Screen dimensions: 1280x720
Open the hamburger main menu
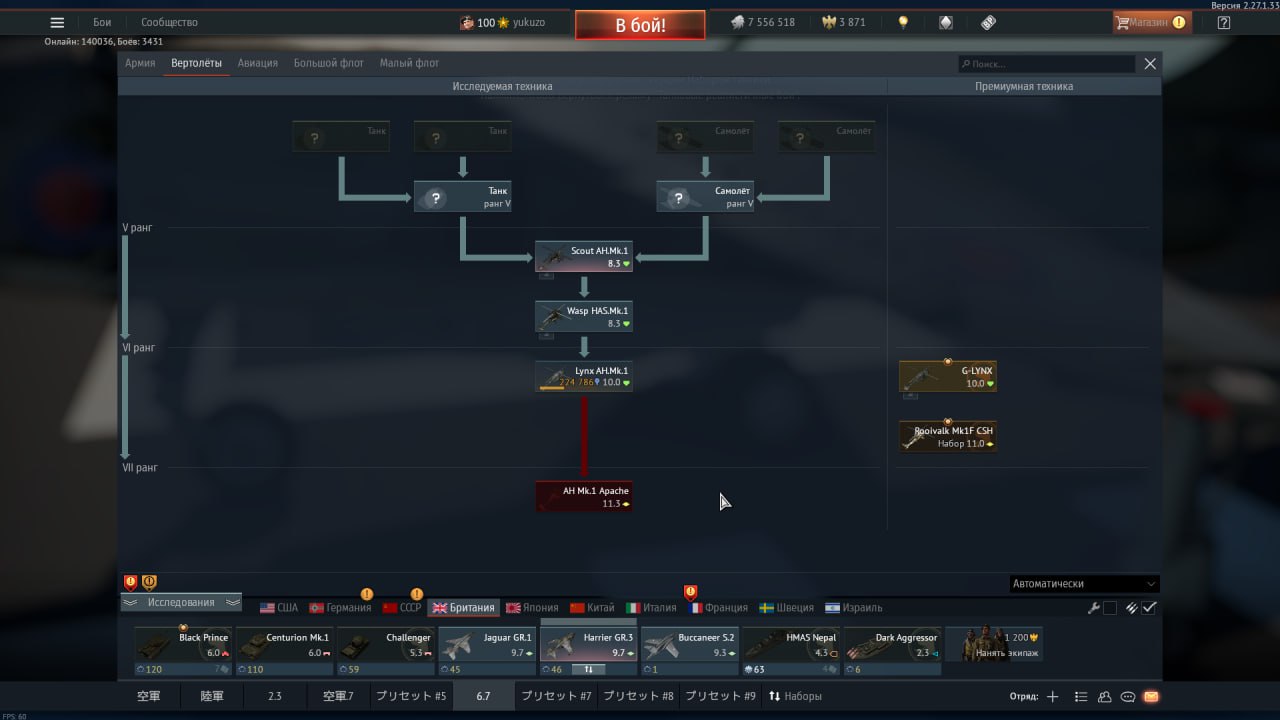tap(57, 22)
